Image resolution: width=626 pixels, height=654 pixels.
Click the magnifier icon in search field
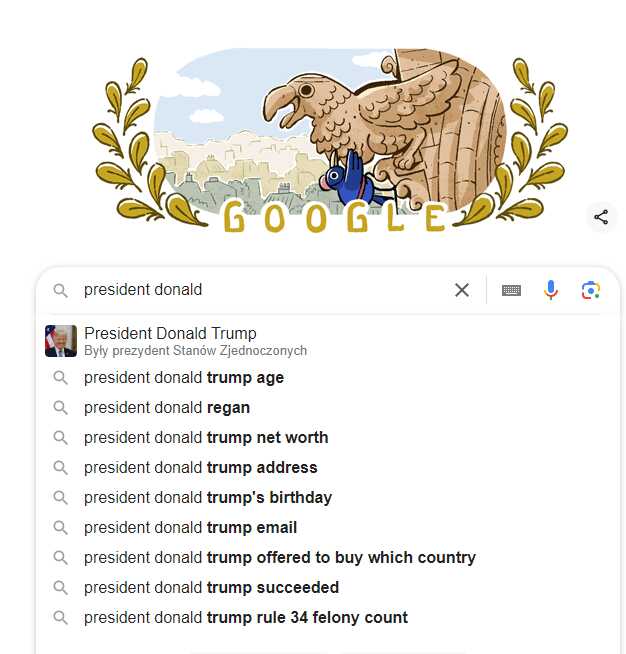pos(60,290)
